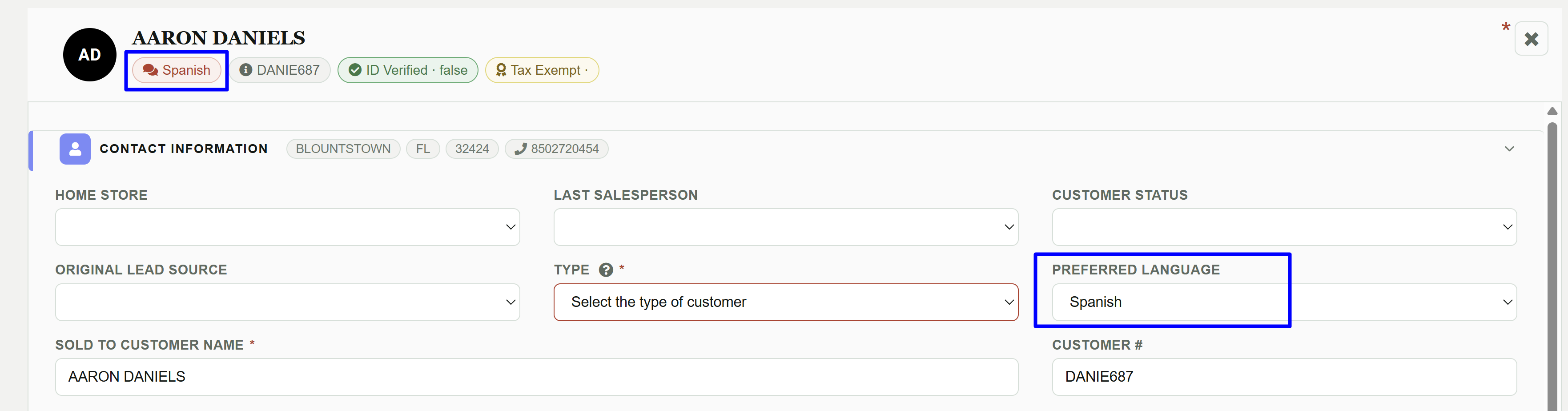Click the AD avatar circle

89,55
